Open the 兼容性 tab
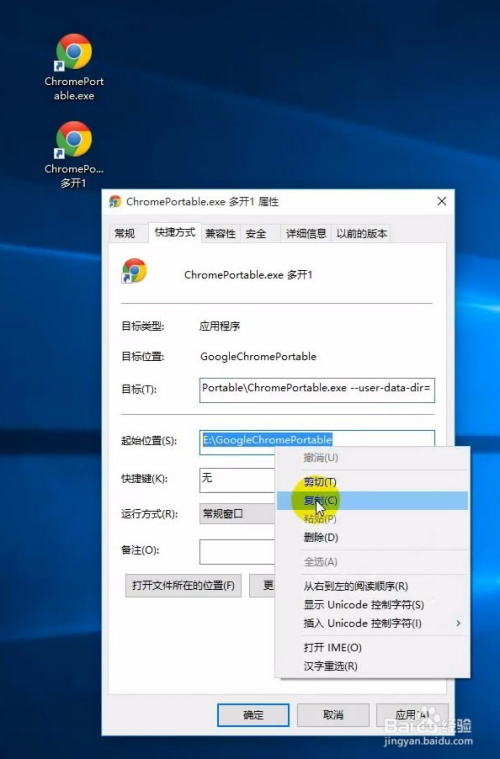Viewport: 500px width, 759px height. pyautogui.click(x=220, y=233)
